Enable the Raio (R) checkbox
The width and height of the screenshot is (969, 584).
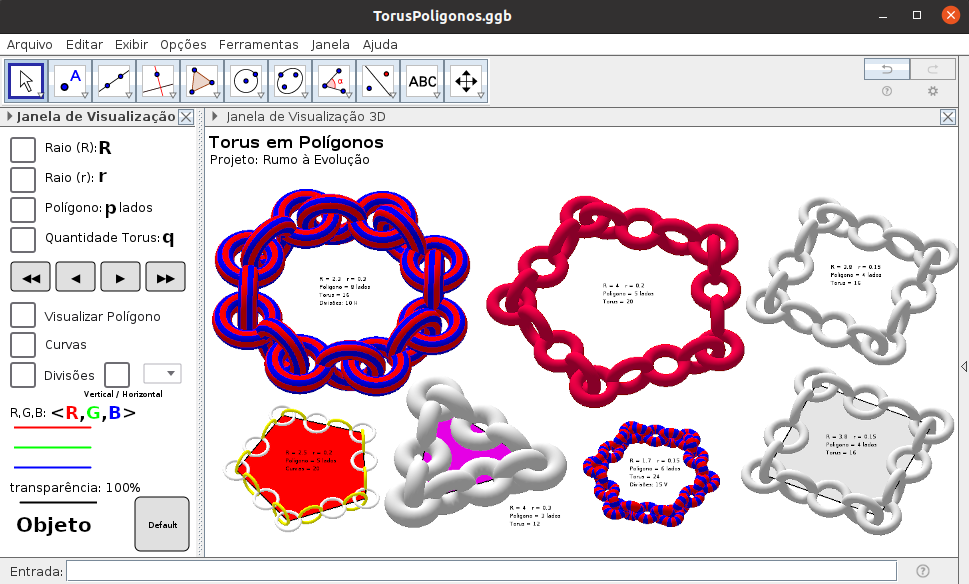coord(23,149)
